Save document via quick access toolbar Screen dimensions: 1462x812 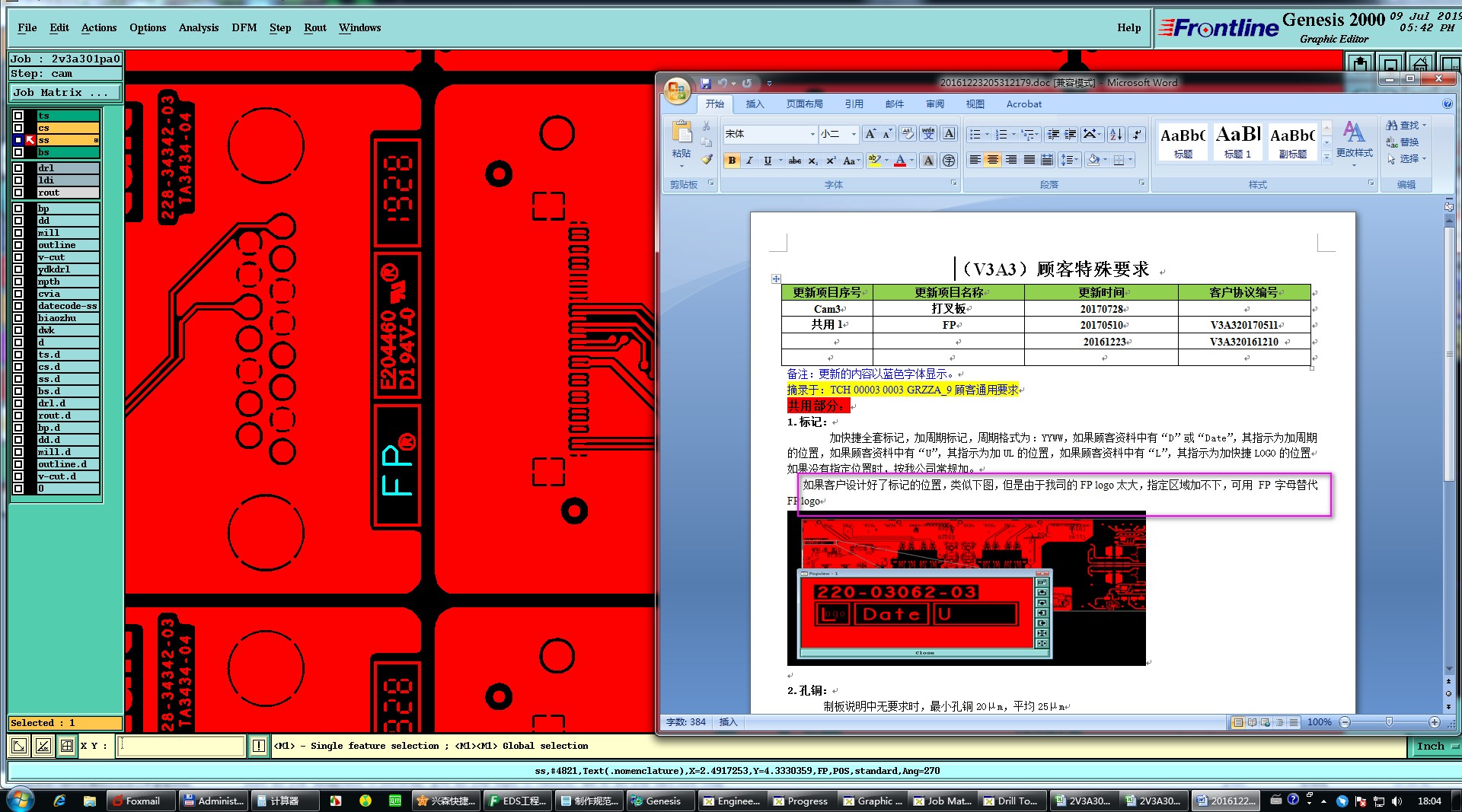(x=706, y=83)
